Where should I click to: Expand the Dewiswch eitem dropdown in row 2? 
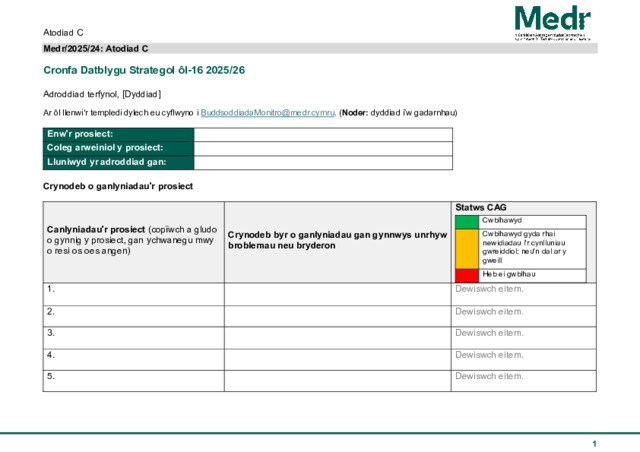point(489,311)
